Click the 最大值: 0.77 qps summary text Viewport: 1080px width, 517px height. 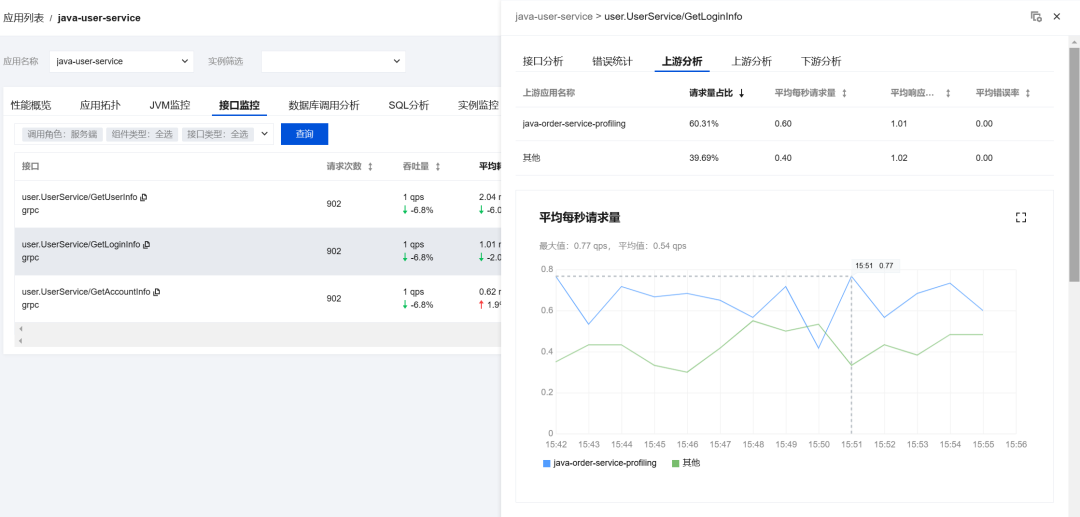pyautogui.click(x=574, y=246)
